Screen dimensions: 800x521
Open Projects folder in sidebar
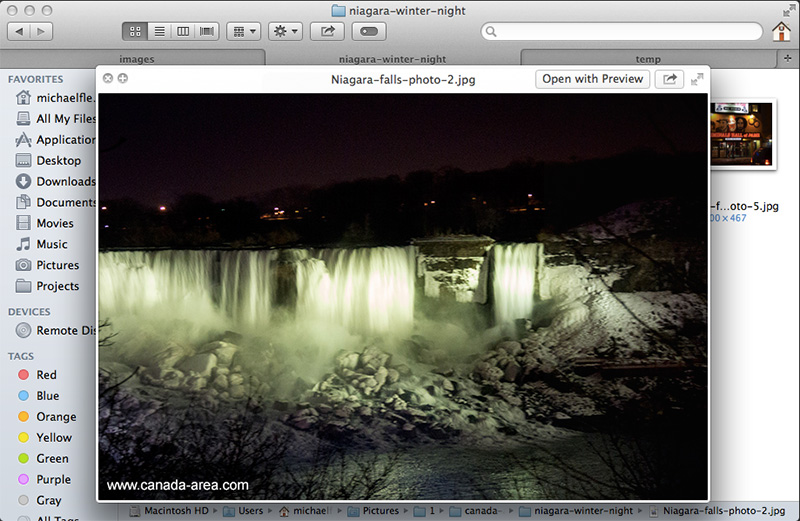coord(47,286)
